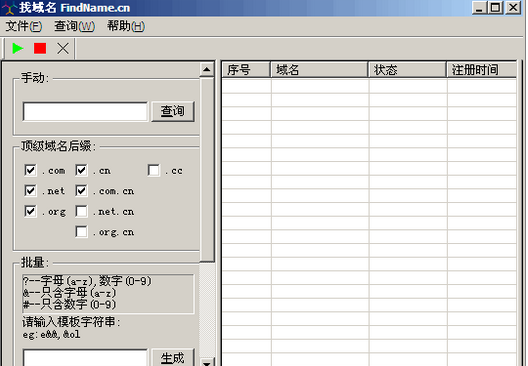528x366 pixels.
Task: Toggle the .com suffix checkbox
Action: point(30,170)
